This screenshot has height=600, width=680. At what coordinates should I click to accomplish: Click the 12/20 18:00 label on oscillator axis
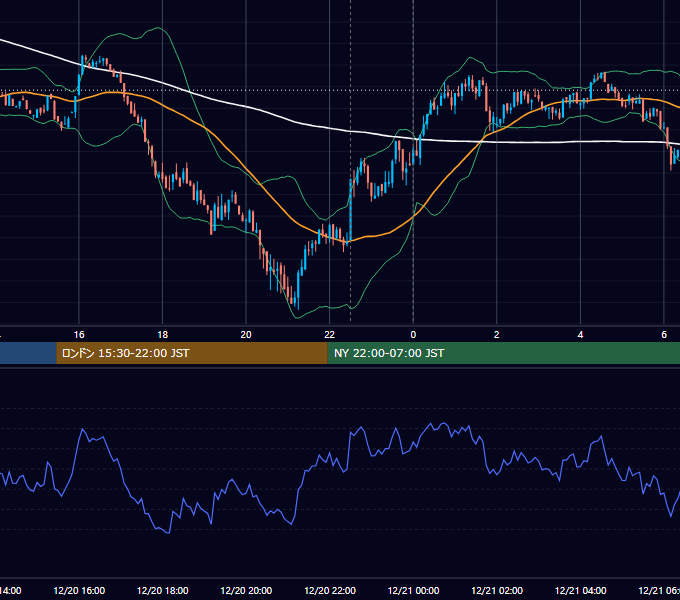pyautogui.click(x=163, y=590)
